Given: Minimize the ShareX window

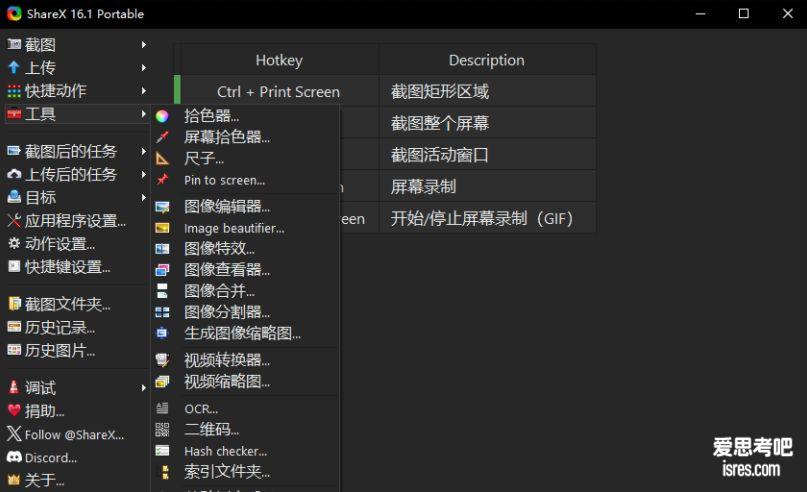Looking at the screenshot, I should [x=700, y=13].
